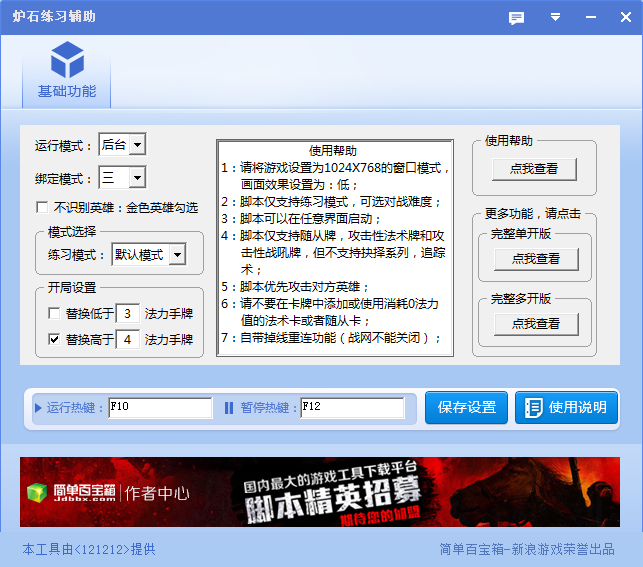Viewport: 643px width, 567px height.
Task: Click the 作者中心 text on banner
Action: (x=157, y=493)
